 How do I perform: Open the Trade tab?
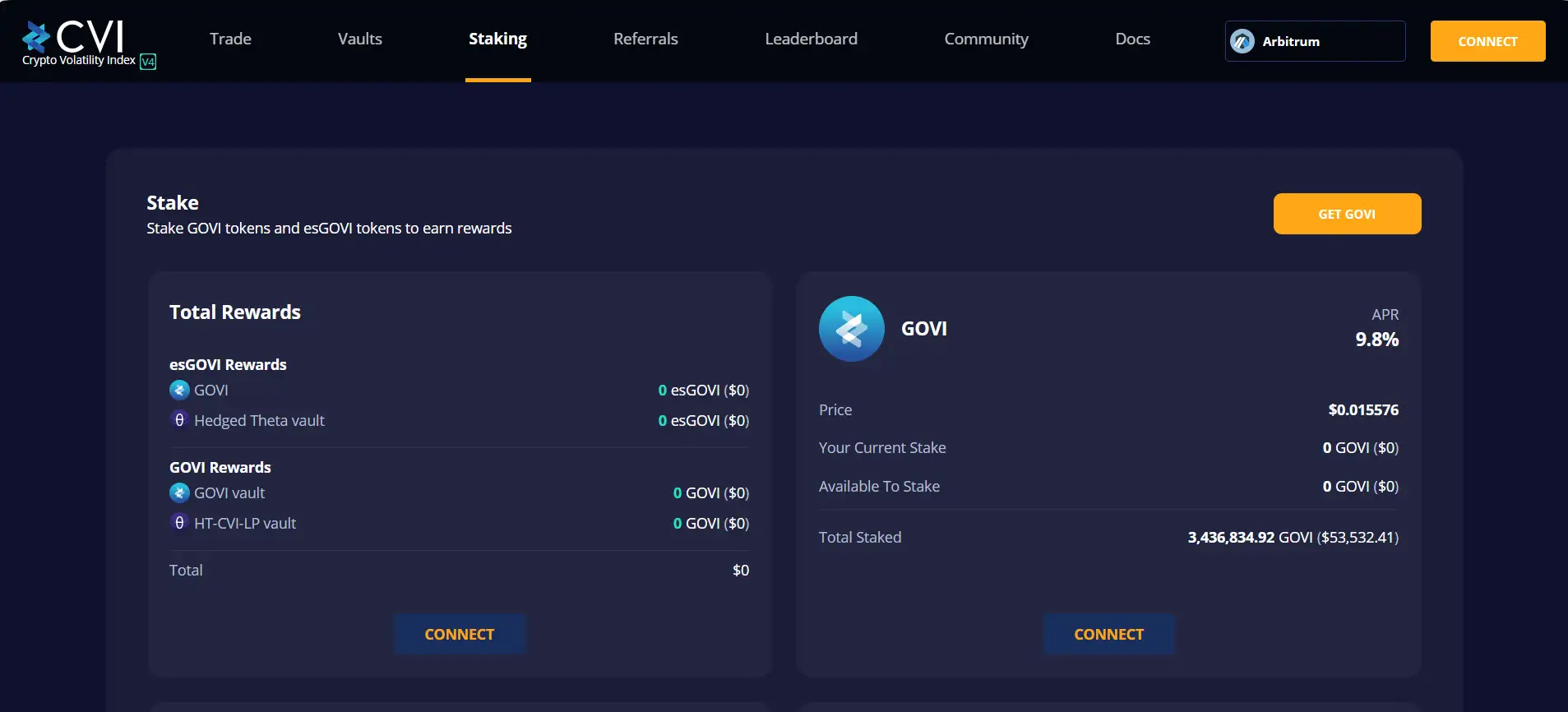pyautogui.click(x=230, y=39)
